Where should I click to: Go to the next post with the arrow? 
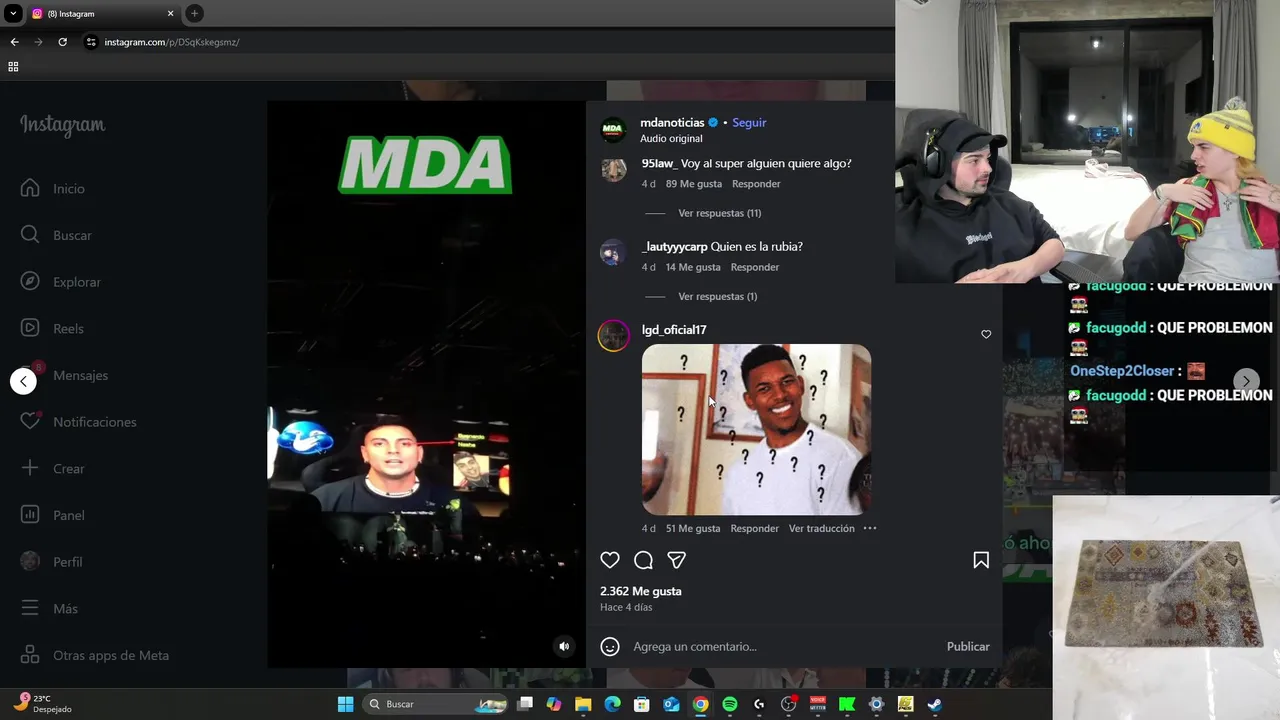click(1246, 381)
